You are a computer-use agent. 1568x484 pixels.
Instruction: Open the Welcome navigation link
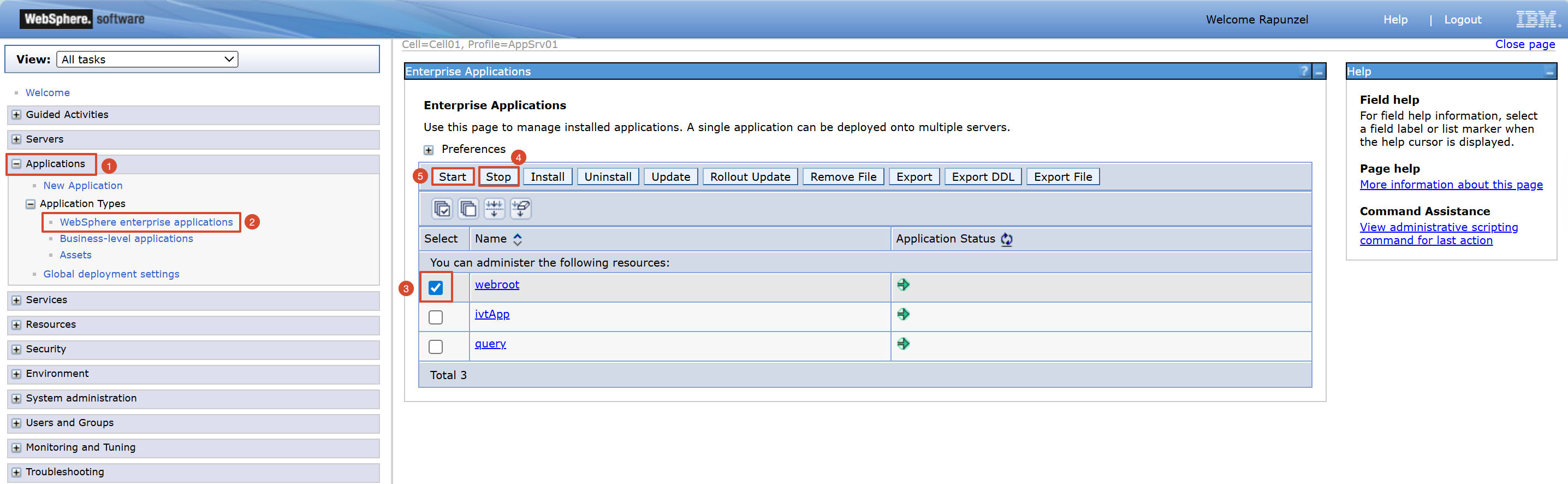(47, 92)
